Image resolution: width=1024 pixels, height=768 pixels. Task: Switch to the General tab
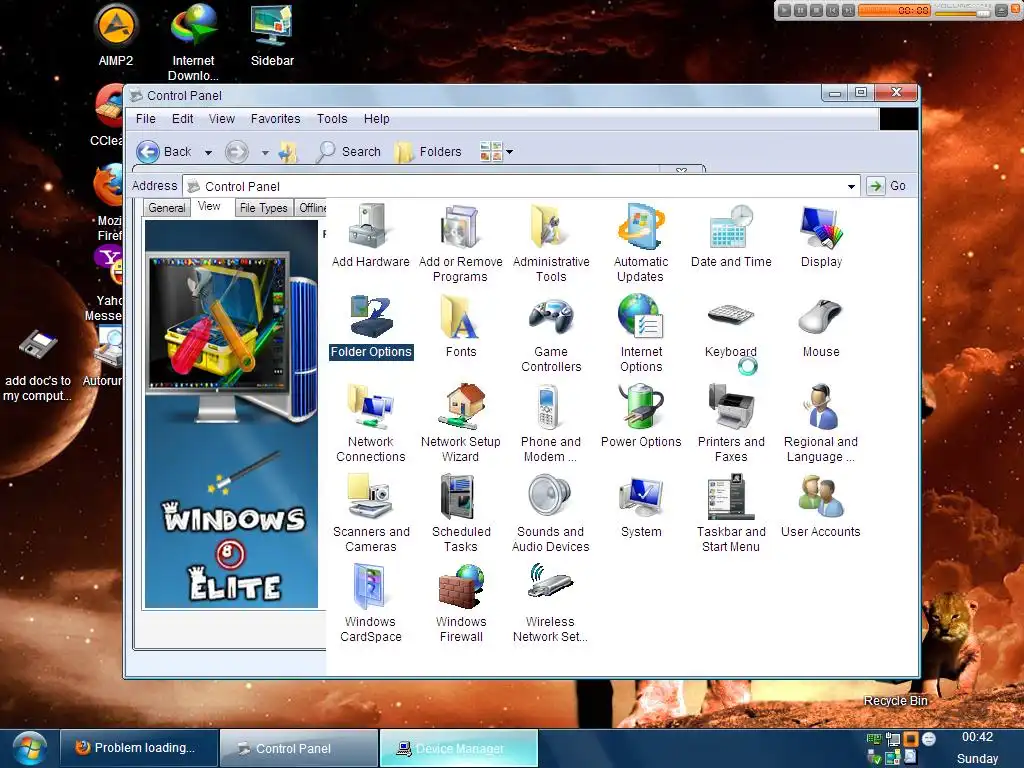tap(167, 208)
